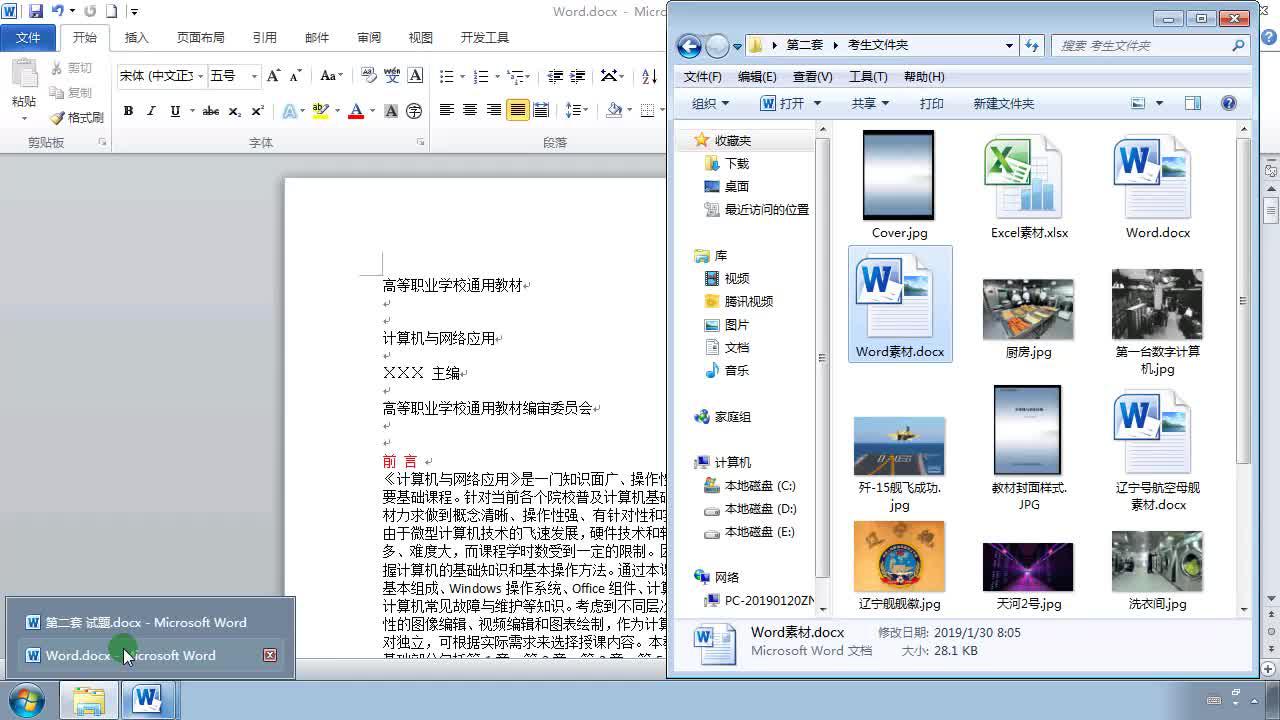Click the highlighted Justify alignment icon
This screenshot has height=720, width=1280.
pyautogui.click(x=517, y=110)
